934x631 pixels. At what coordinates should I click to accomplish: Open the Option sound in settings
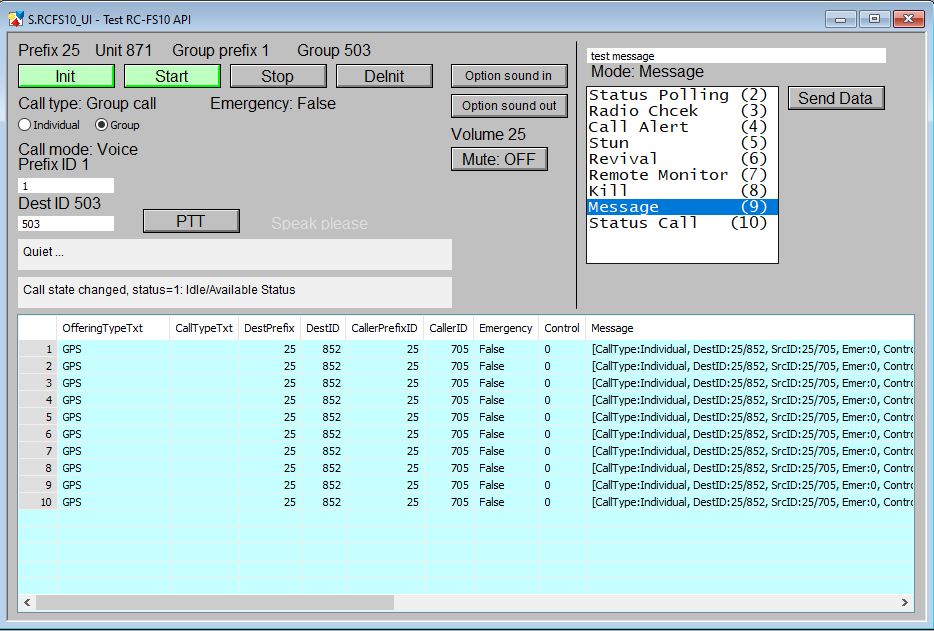tap(508, 76)
